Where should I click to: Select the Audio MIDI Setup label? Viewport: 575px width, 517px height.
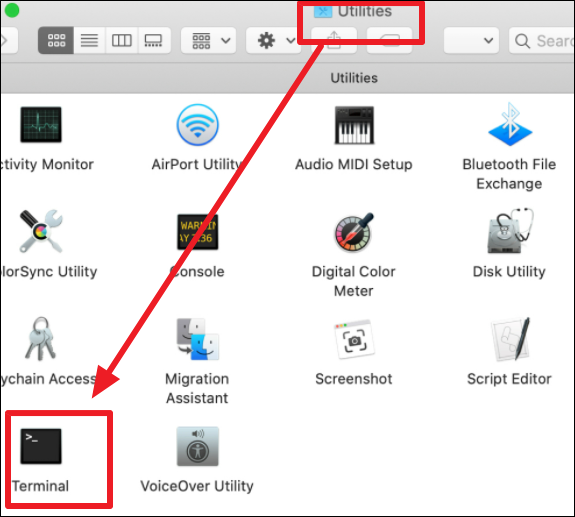[x=354, y=164]
